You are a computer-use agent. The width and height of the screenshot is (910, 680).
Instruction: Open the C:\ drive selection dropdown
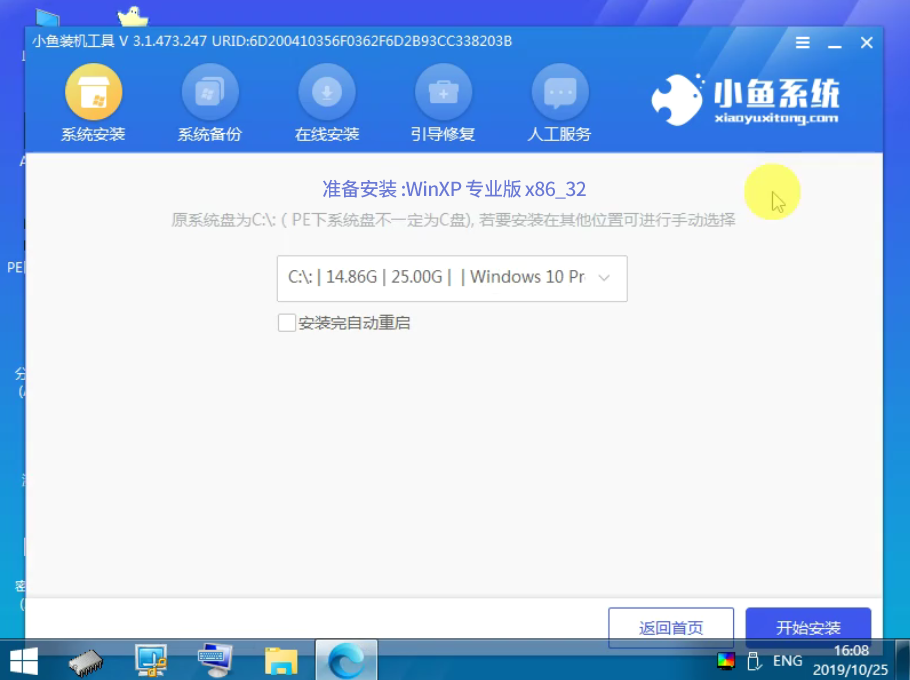(x=604, y=278)
